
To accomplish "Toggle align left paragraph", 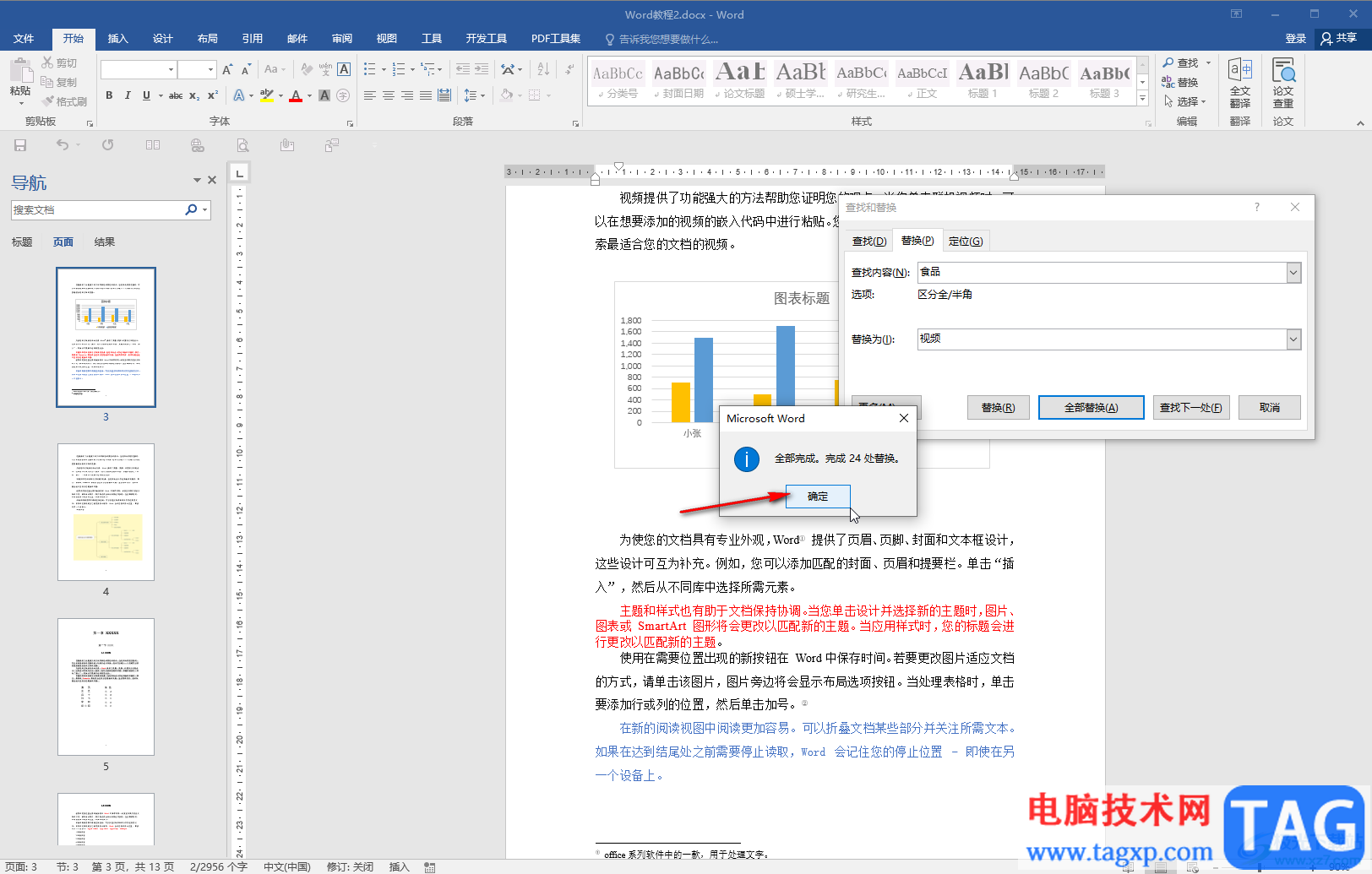I will 370,95.
